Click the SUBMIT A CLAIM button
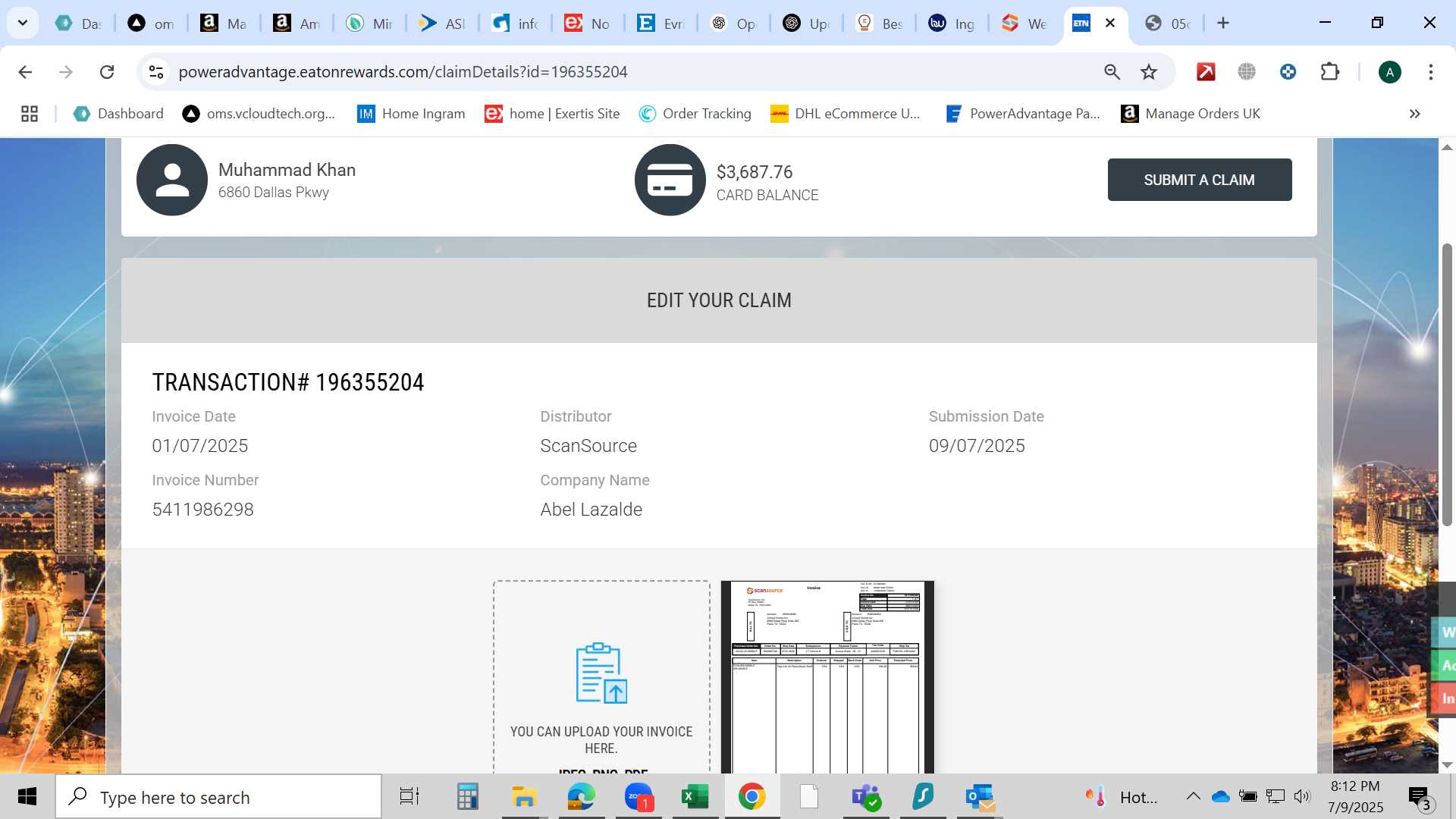 coord(1200,180)
